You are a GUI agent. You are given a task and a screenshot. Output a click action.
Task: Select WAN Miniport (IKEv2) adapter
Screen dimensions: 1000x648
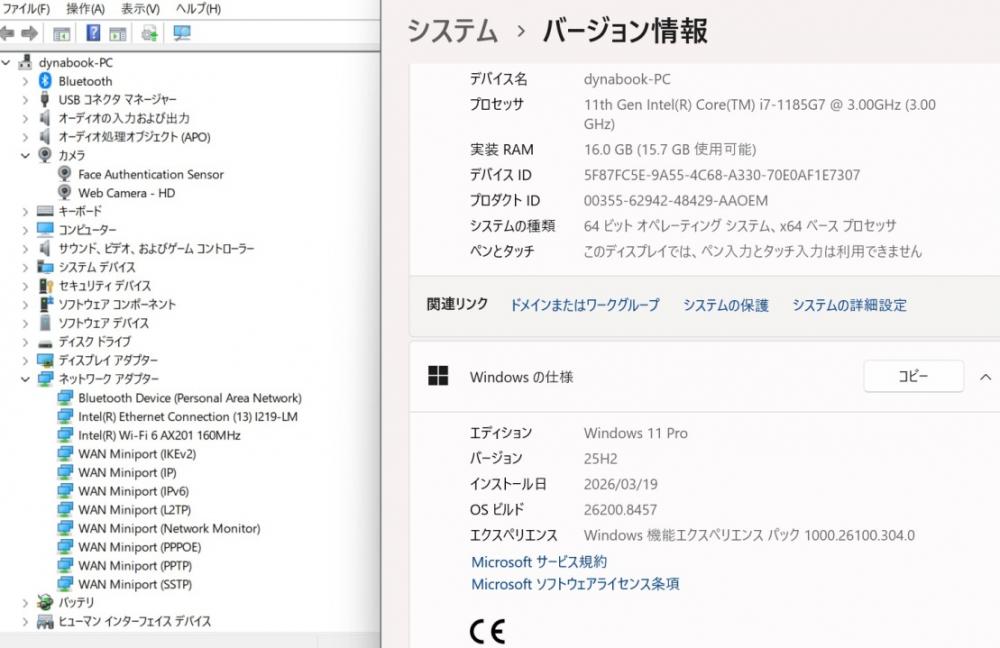[x=137, y=453]
